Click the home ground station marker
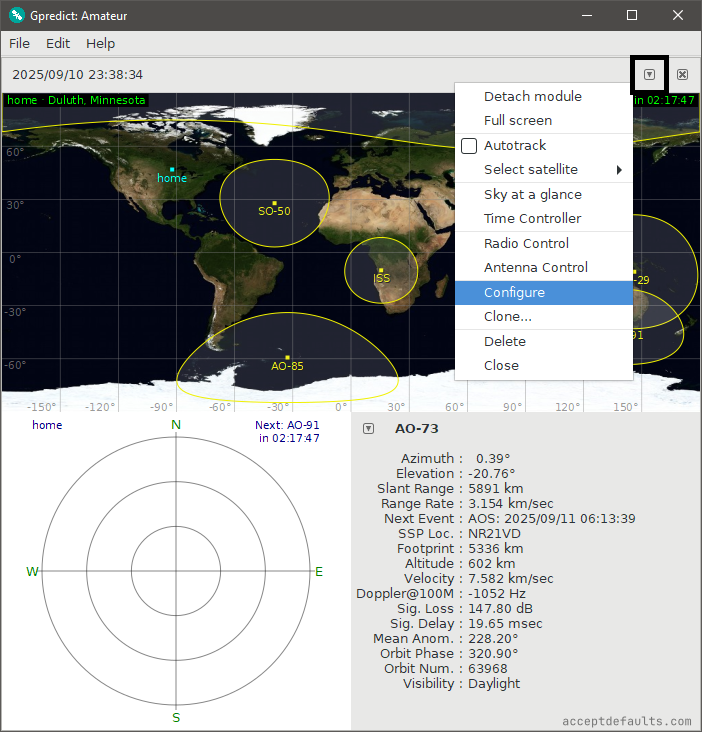The height and width of the screenshot is (732, 702). click(x=172, y=170)
